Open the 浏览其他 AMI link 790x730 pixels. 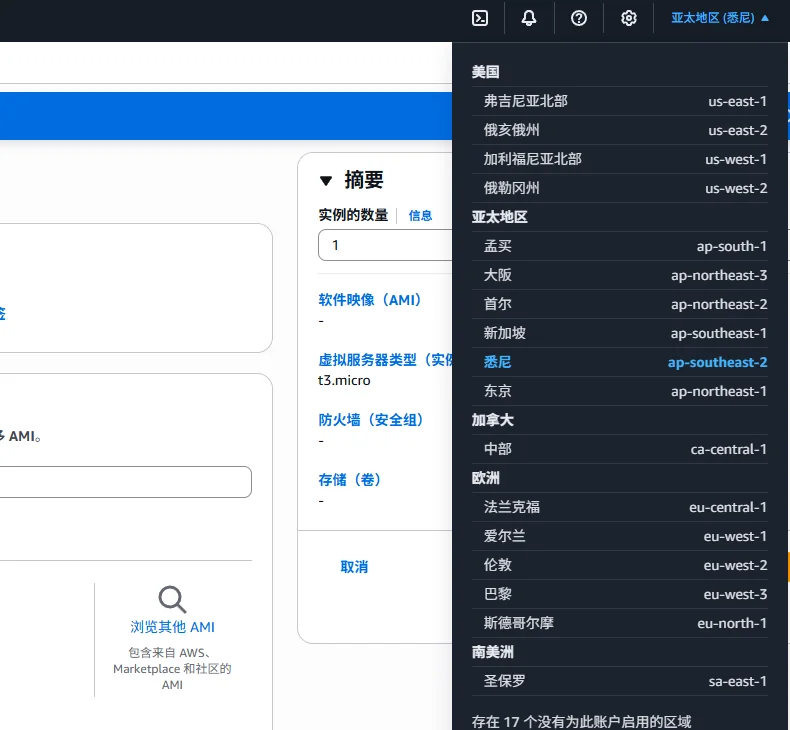[x=172, y=628]
